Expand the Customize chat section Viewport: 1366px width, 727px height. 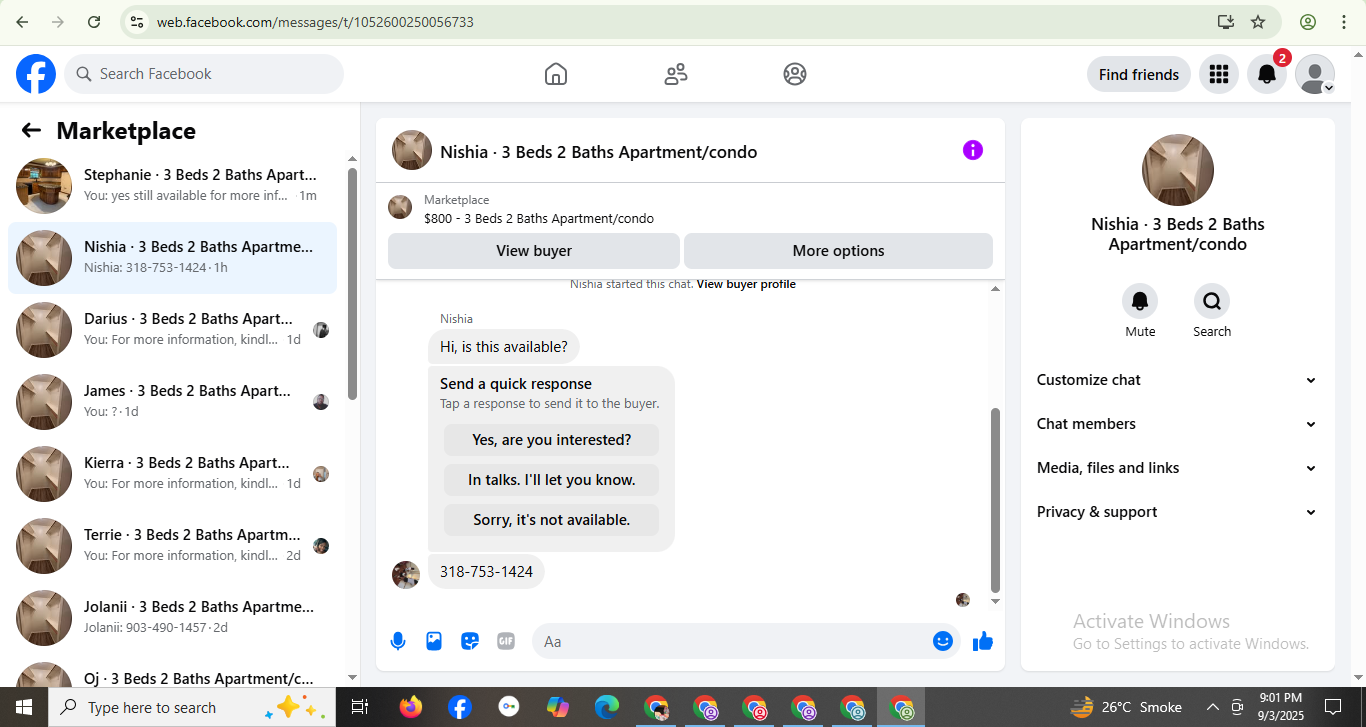click(x=1178, y=380)
